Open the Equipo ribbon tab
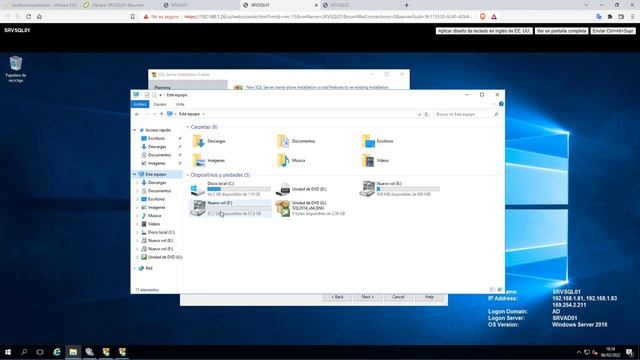 click(160, 104)
